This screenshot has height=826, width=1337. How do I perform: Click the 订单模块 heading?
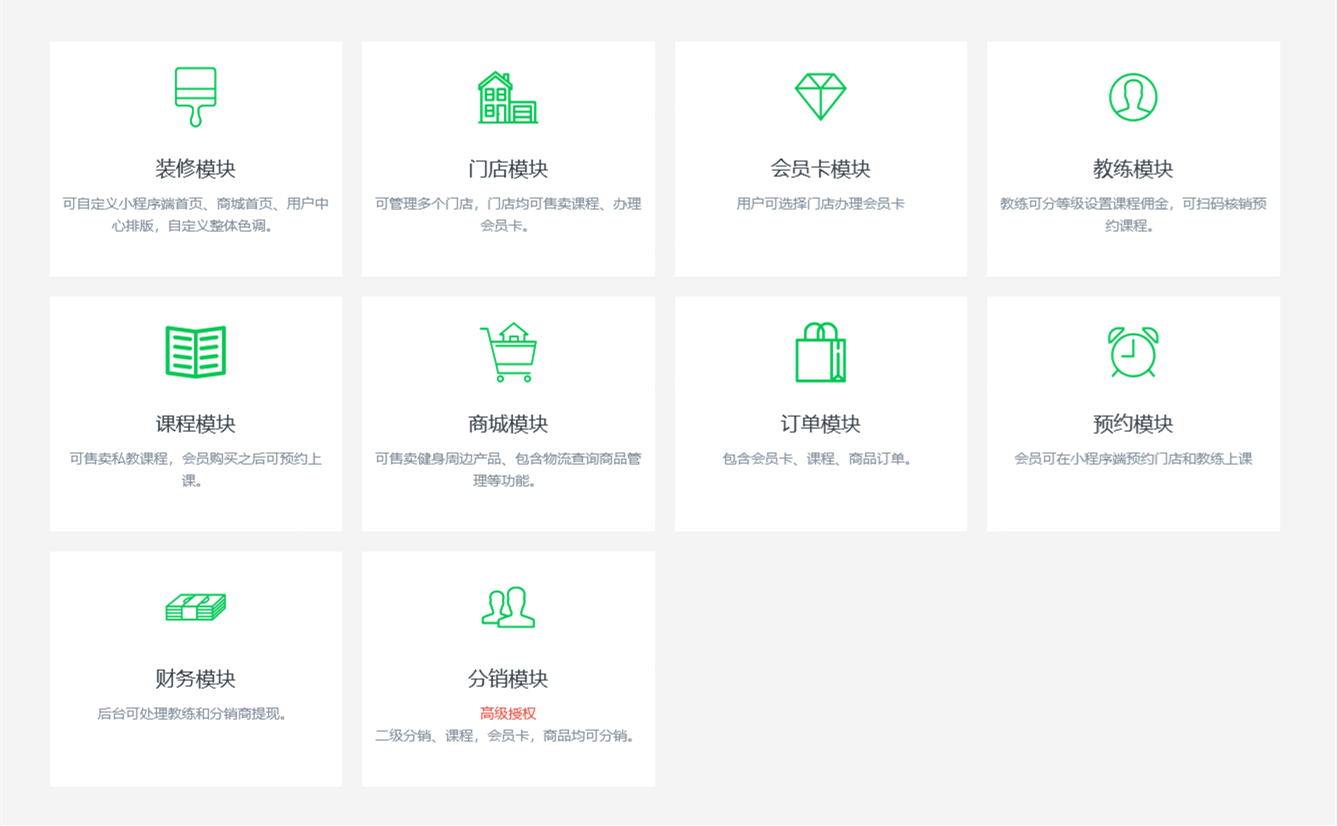[820, 424]
